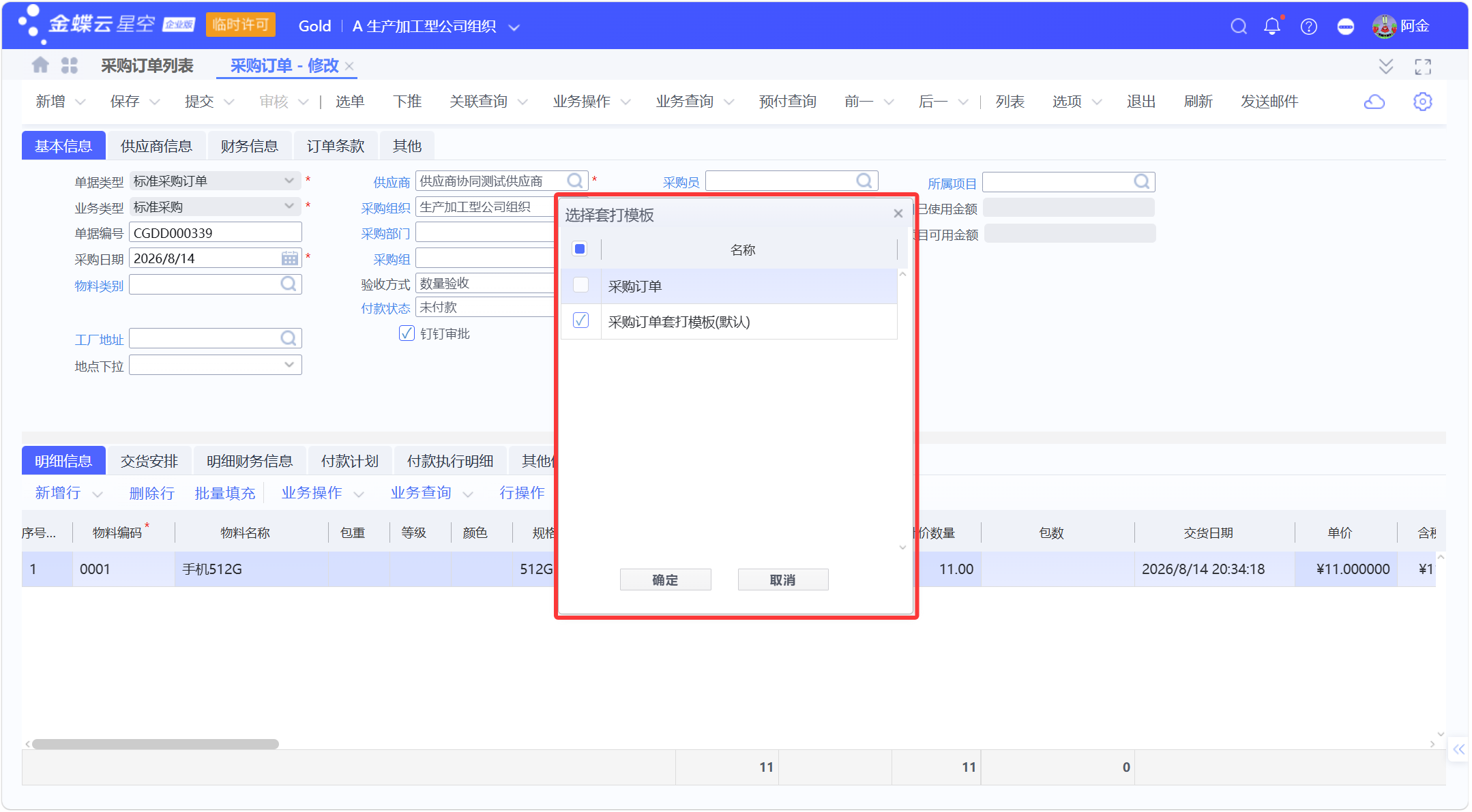Close the 选择套打模板 dialog
The width and height of the screenshot is (1472, 812).
click(x=898, y=214)
